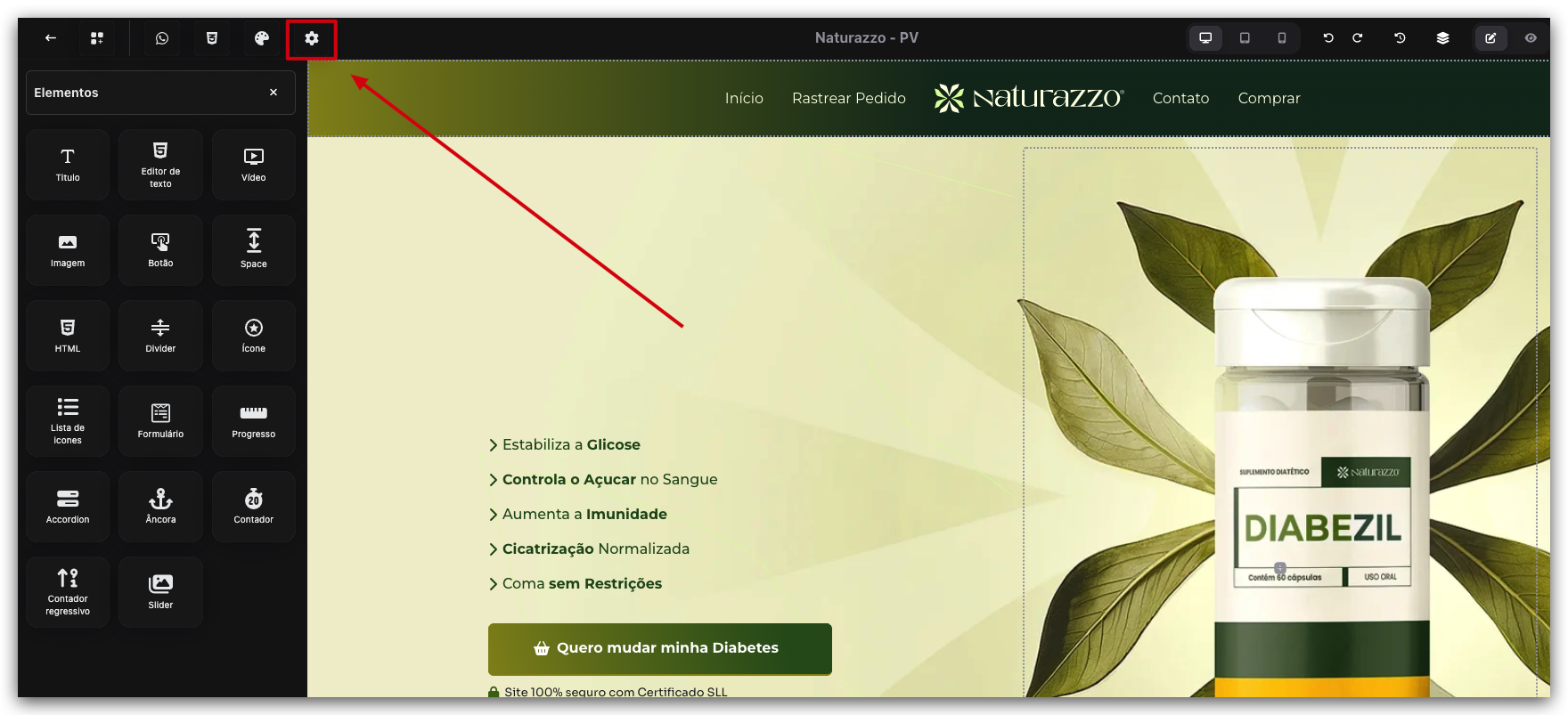This screenshot has width=1568, height=715.
Task: Select the Botão element
Action: (160, 250)
